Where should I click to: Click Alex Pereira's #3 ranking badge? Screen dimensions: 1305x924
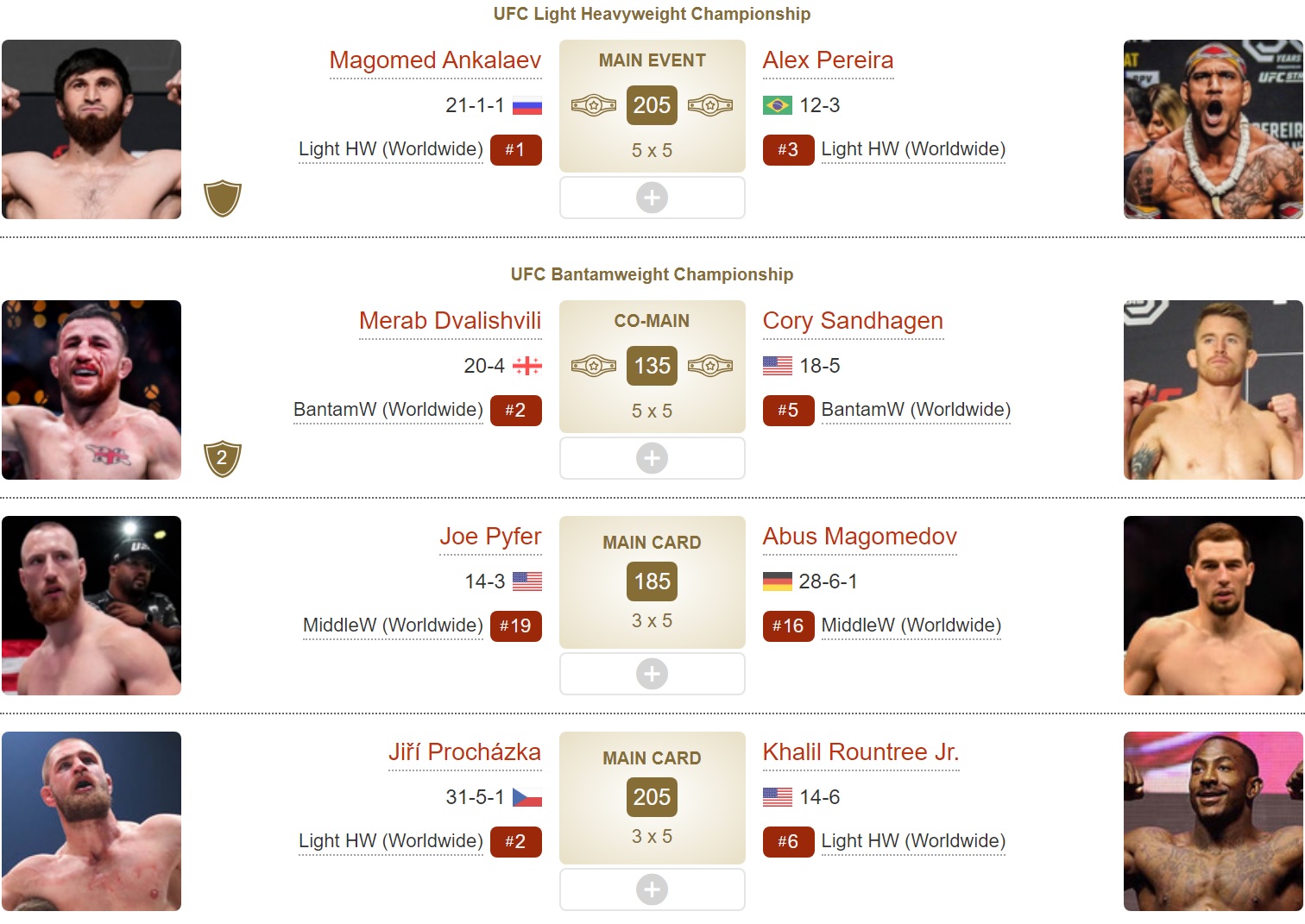pyautogui.click(x=788, y=150)
